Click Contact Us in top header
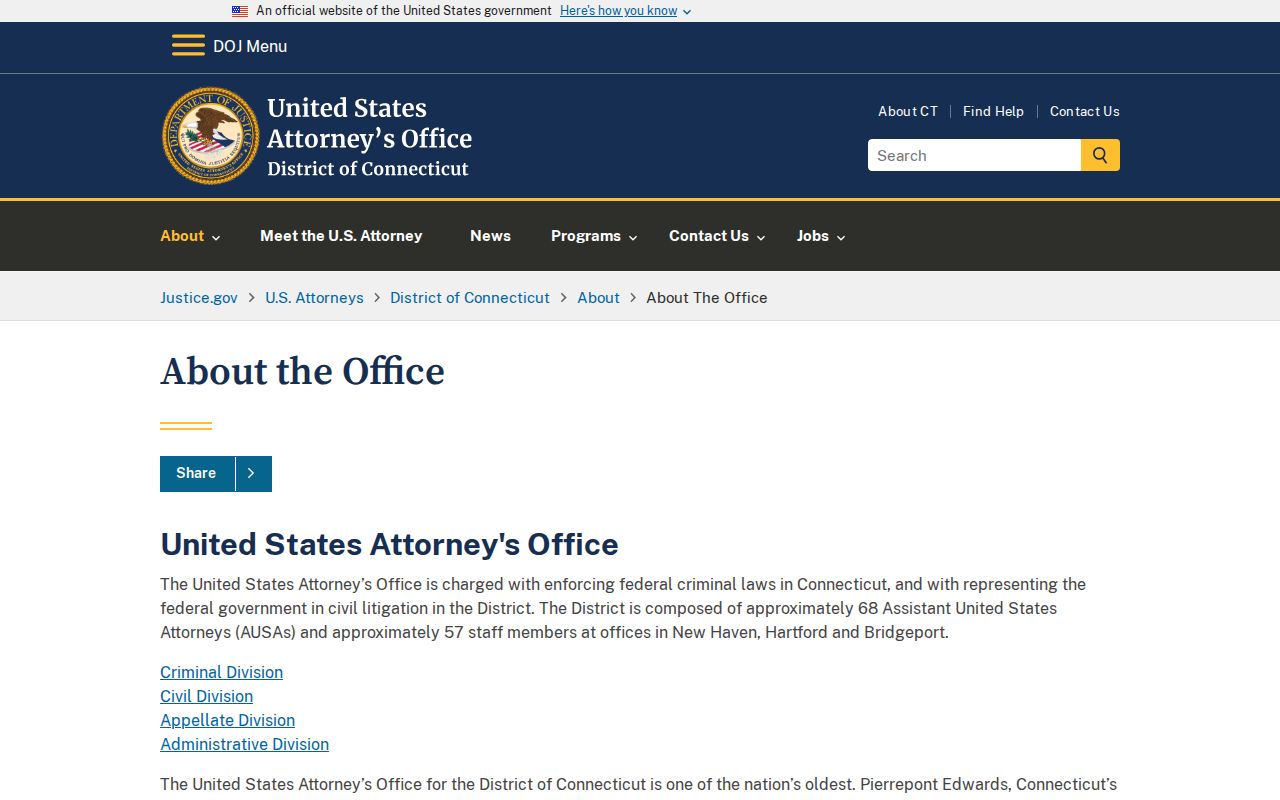 tap(1084, 111)
